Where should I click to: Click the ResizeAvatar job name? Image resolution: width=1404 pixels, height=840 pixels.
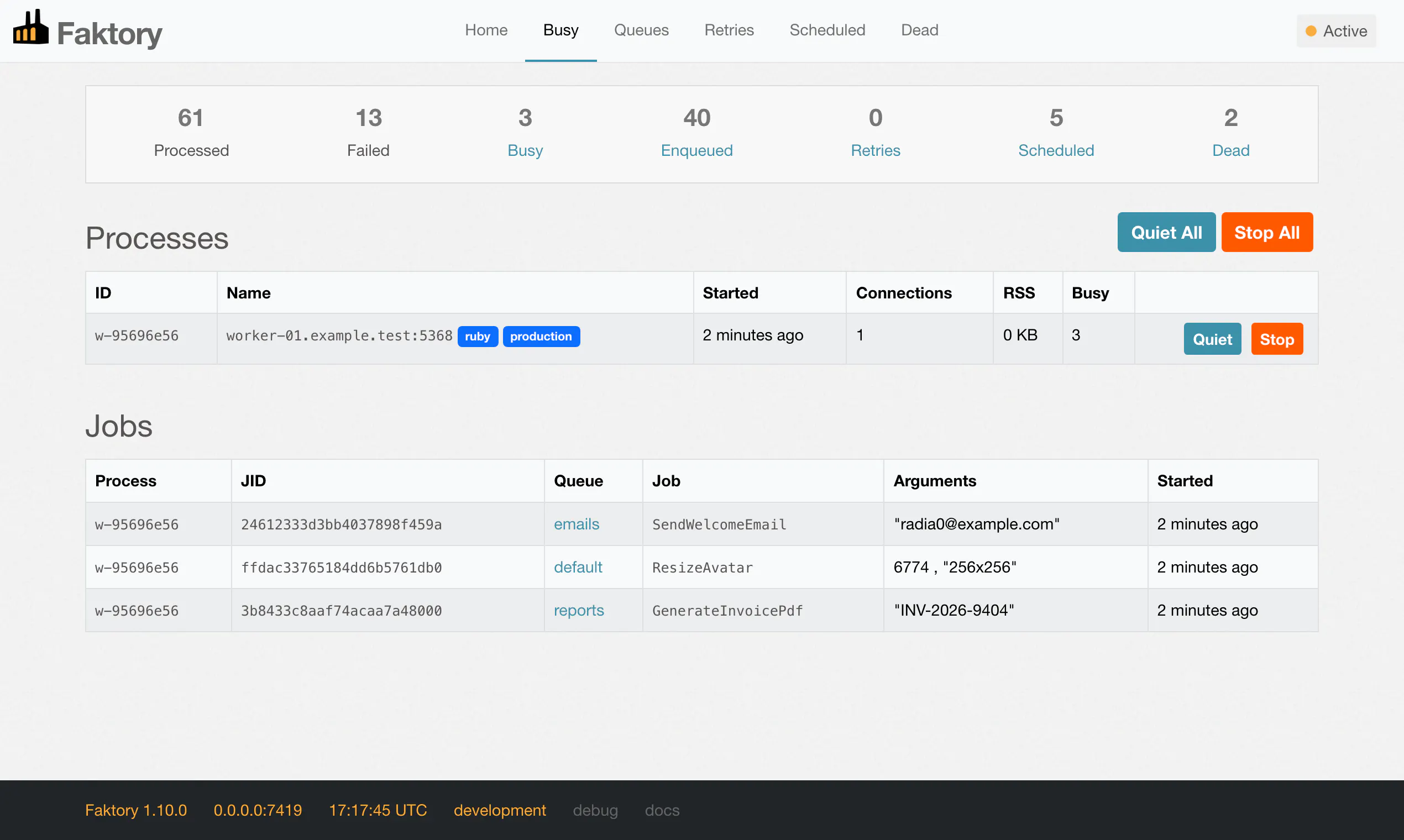click(x=702, y=568)
